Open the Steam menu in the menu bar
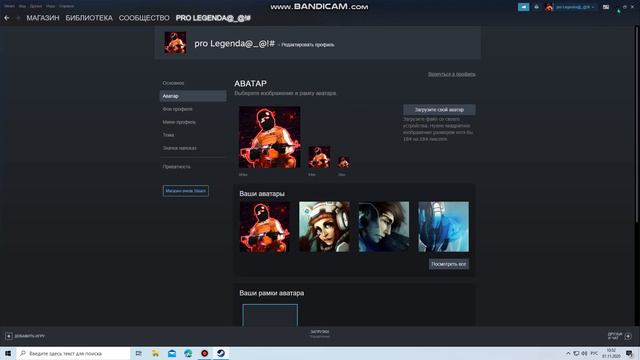Image resolution: width=640 pixels, height=360 pixels. point(9,6)
